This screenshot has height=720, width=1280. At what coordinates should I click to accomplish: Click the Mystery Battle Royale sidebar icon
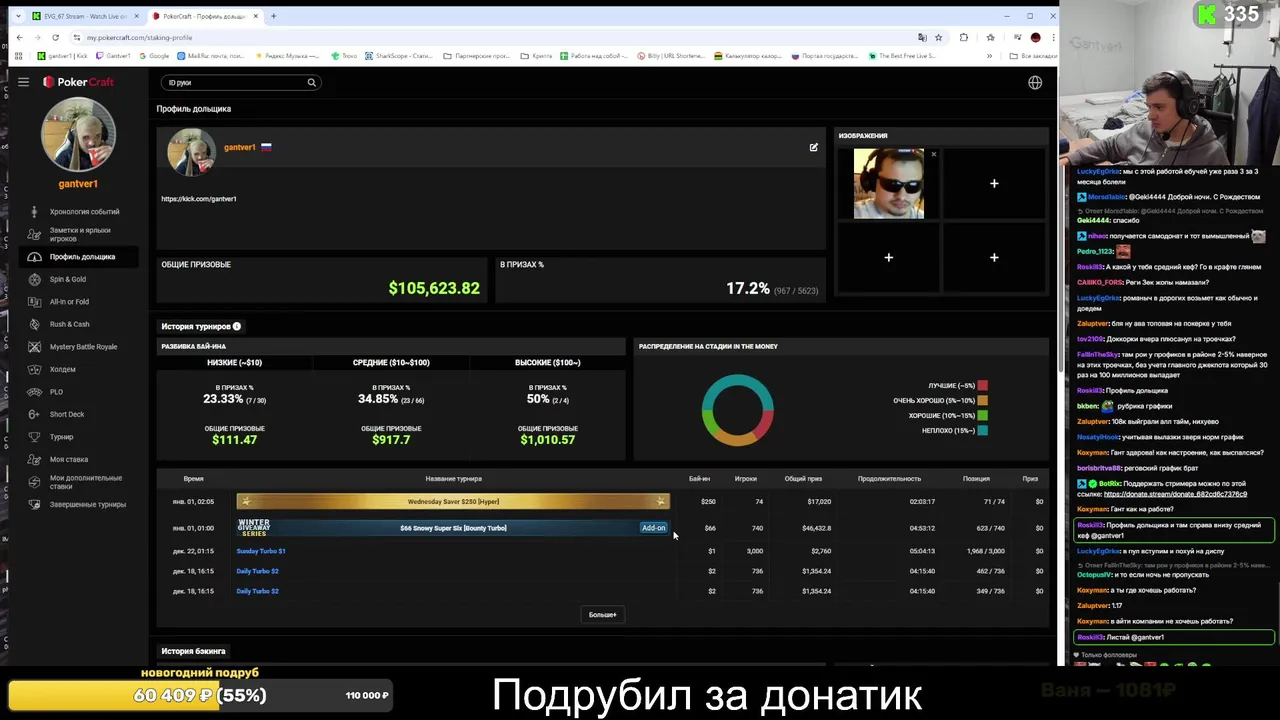[x=34, y=347]
